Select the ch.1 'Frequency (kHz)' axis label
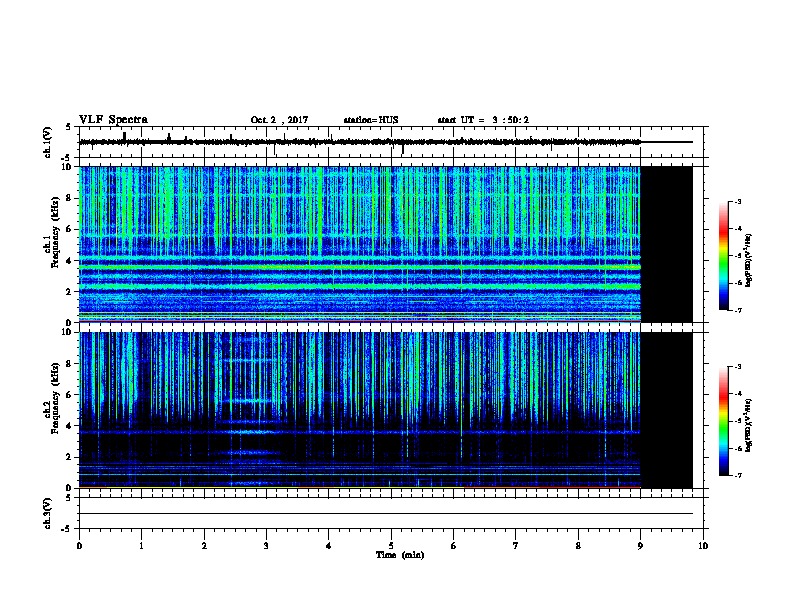The width and height of the screenshot is (792, 612). 56,232
